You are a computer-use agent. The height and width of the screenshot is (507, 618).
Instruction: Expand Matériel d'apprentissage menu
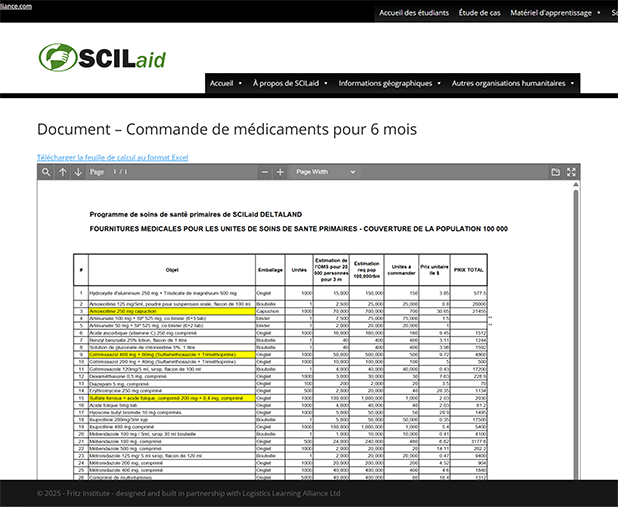(x=555, y=13)
